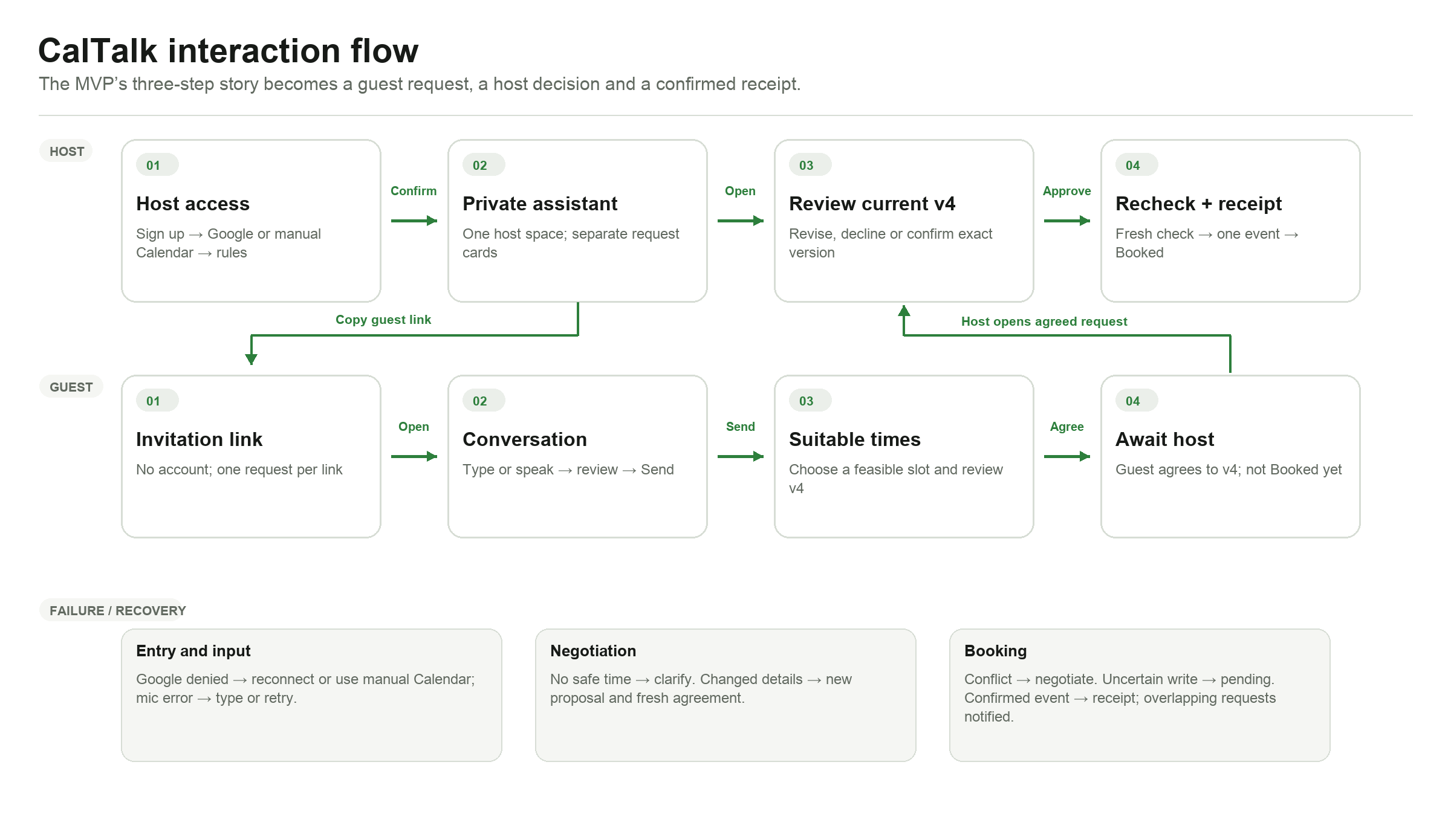Click the 01 badge in Invitation link card
Screen dimensions: 1451x840
pyautogui.click(x=157, y=401)
